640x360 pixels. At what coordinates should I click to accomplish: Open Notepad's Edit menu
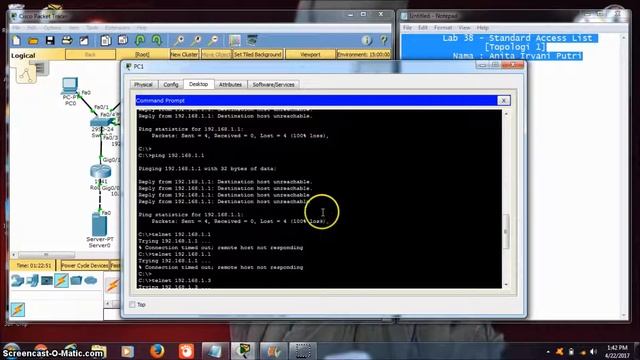tap(423, 28)
